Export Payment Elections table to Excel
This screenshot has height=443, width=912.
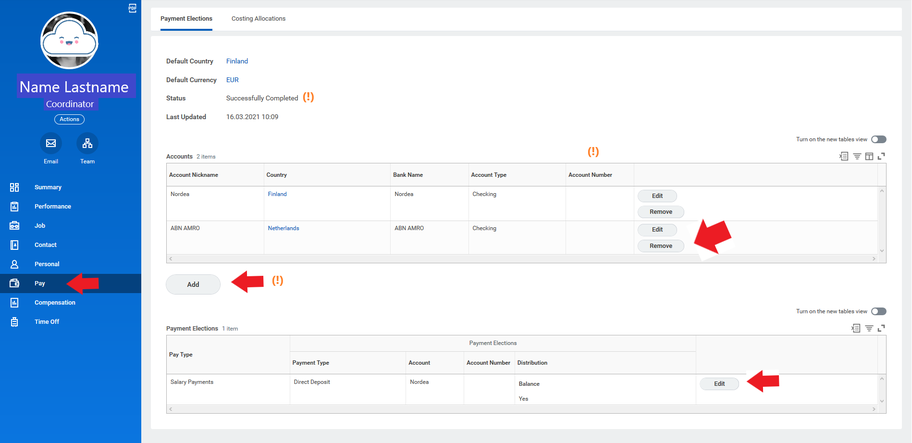856,328
